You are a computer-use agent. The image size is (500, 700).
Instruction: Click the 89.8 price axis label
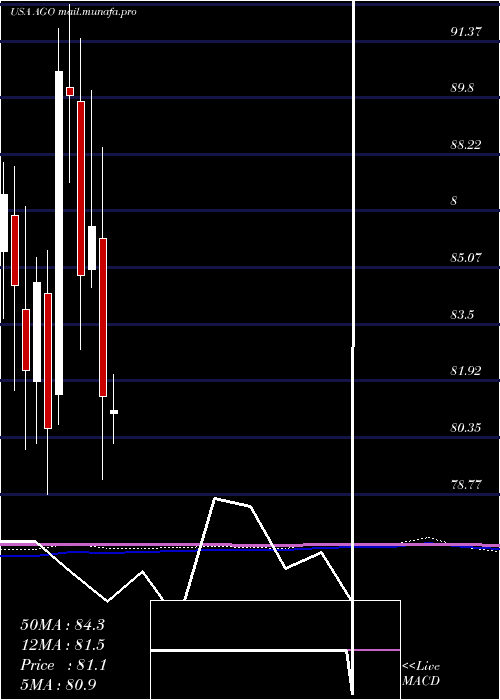point(462,88)
